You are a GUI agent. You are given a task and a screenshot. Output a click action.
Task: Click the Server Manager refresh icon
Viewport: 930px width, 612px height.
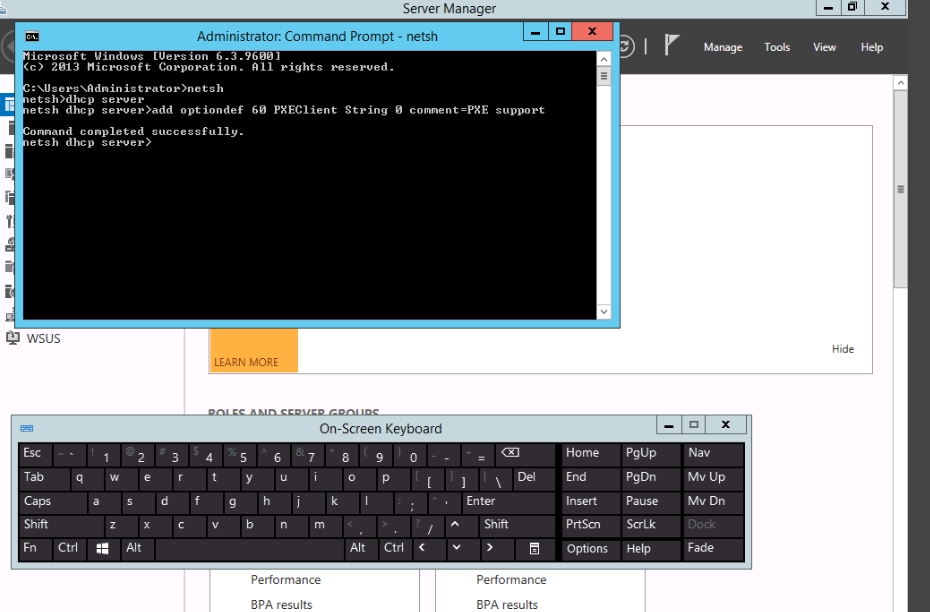[x=626, y=46]
